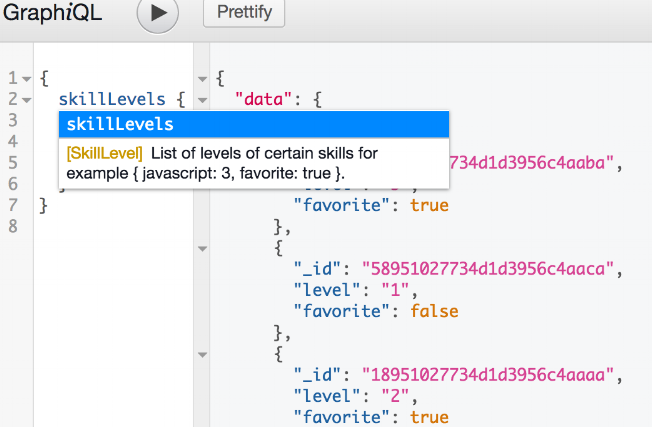This screenshot has width=652, height=427.
Task: Open the SkillLevel type link in hint
Action: 105,153
